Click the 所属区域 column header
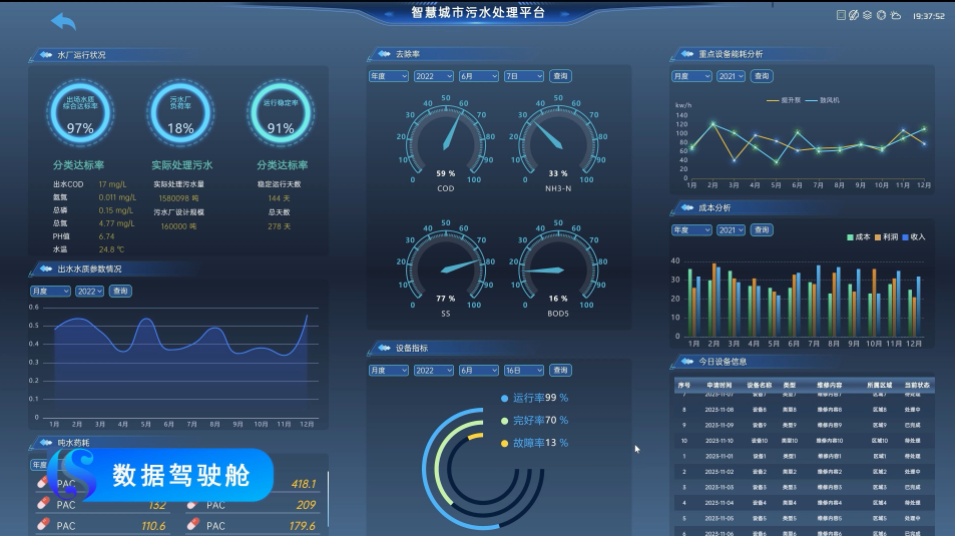955x536 pixels. 879,385
